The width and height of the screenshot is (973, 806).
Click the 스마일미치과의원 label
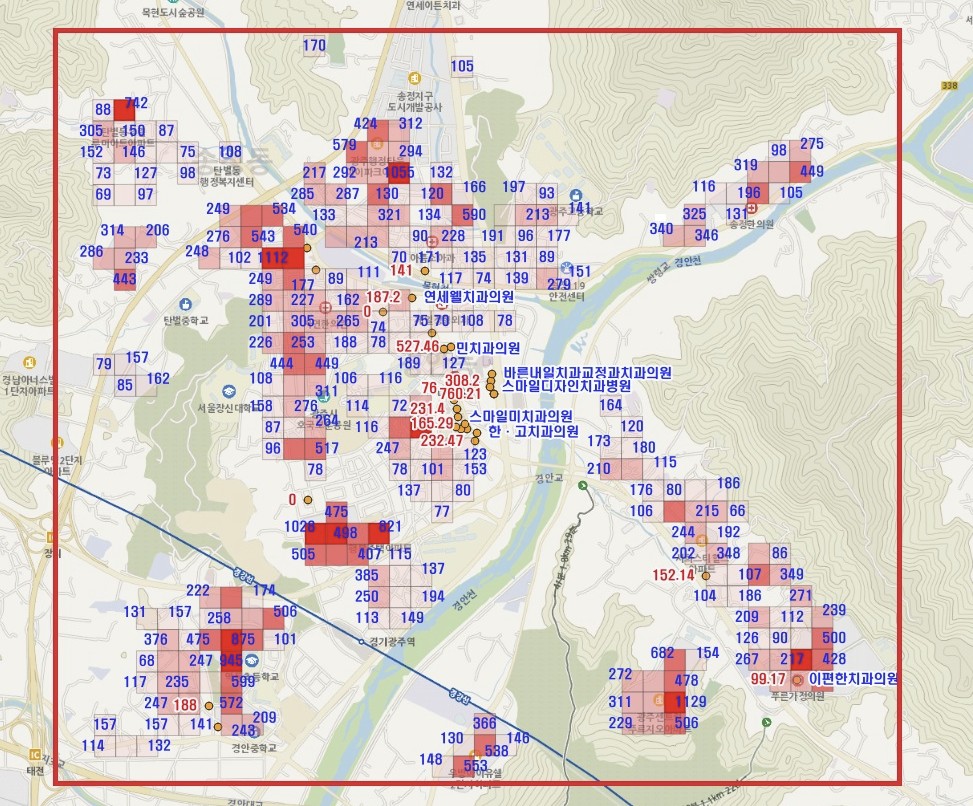pyautogui.click(x=521, y=416)
